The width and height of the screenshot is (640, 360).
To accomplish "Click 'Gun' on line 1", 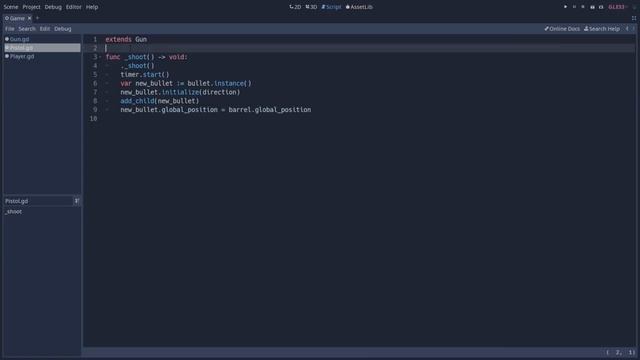I will pyautogui.click(x=141, y=40).
